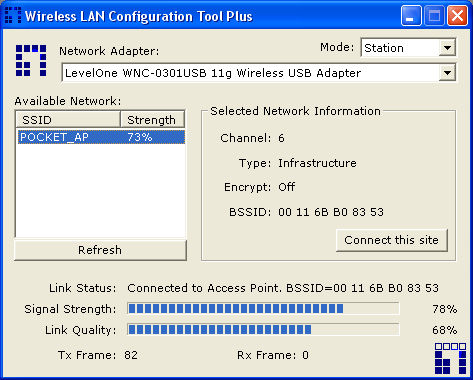Expand the Network Adapter dropdown arrow
This screenshot has width=473, height=380.
pyautogui.click(x=447, y=73)
